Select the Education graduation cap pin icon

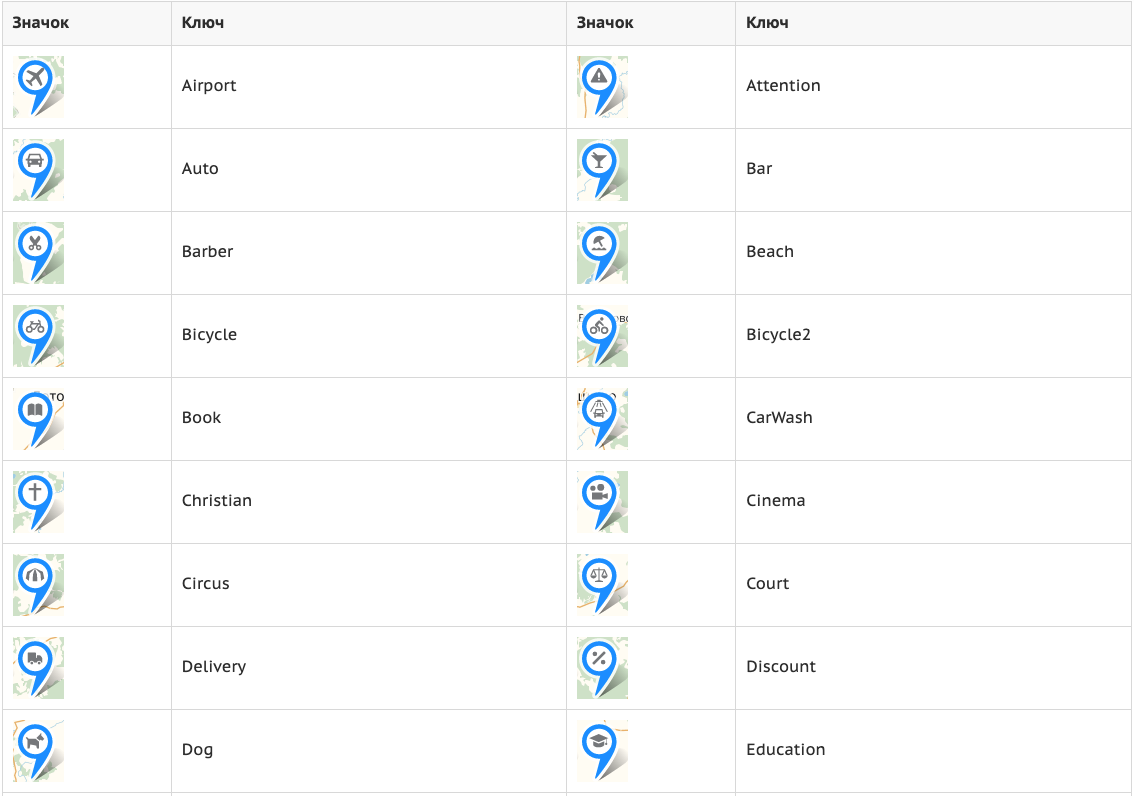[602, 751]
